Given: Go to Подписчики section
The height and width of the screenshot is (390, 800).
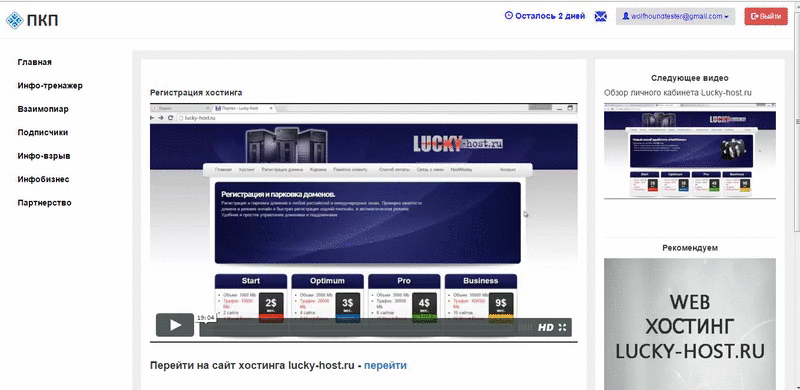Looking at the screenshot, I should tap(43, 133).
